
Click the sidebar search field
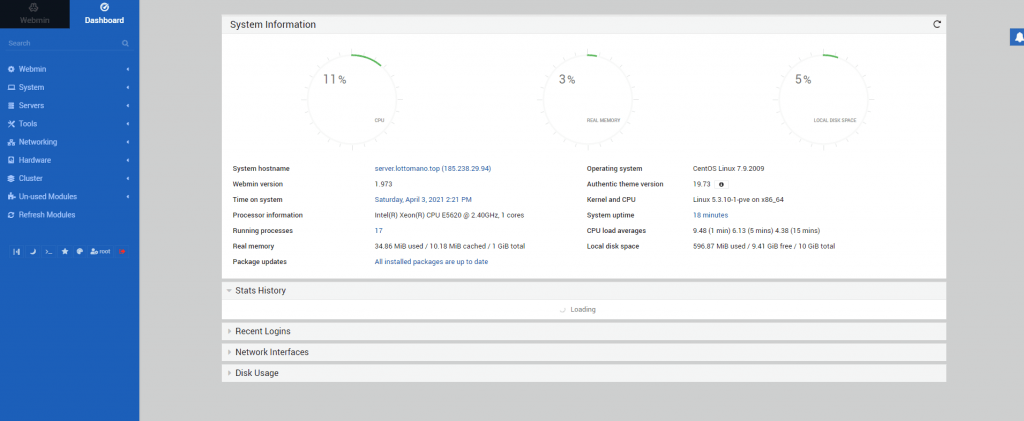60,44
